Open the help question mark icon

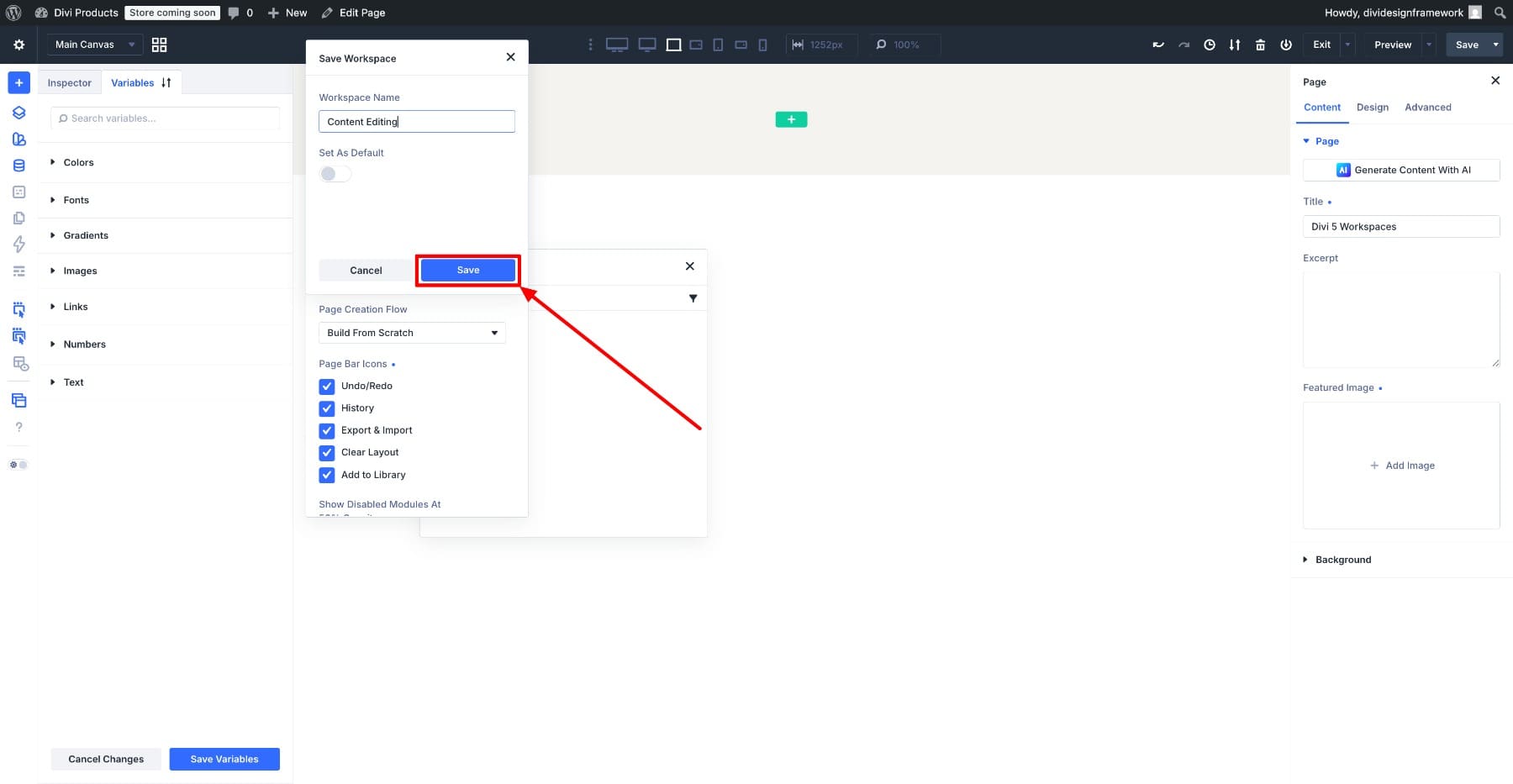click(18, 427)
